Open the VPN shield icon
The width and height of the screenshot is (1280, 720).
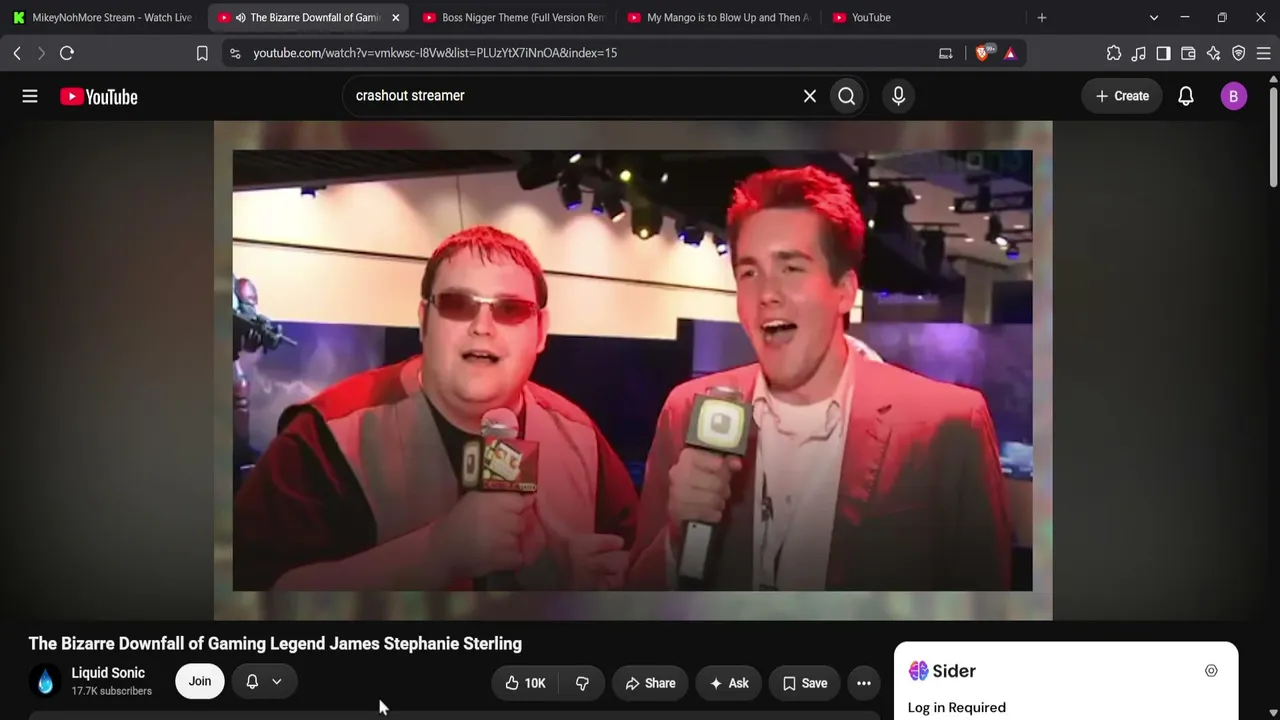[x=1239, y=53]
